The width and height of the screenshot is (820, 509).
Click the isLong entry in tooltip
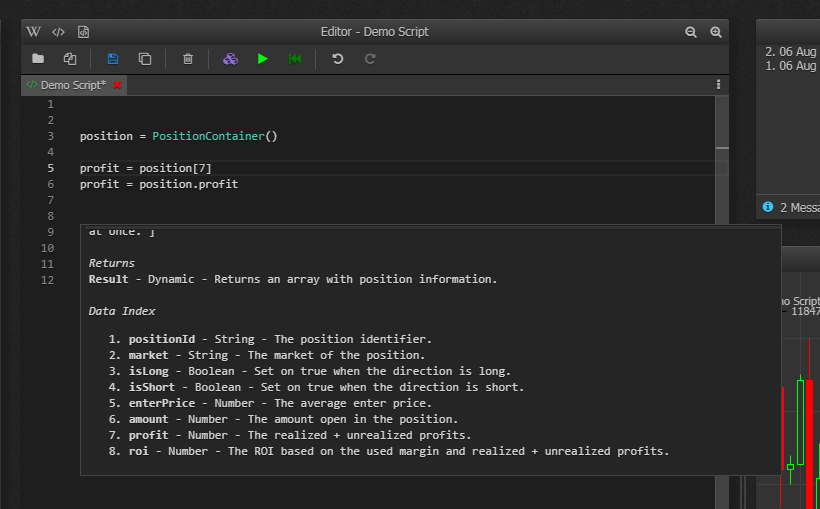310,371
